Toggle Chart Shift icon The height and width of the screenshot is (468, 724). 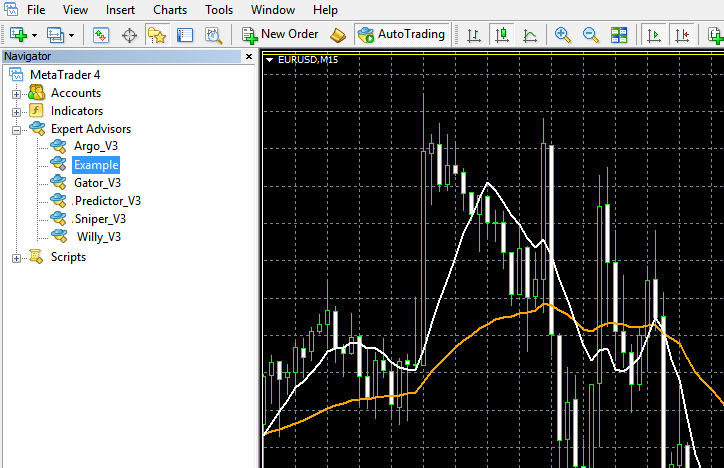682,35
